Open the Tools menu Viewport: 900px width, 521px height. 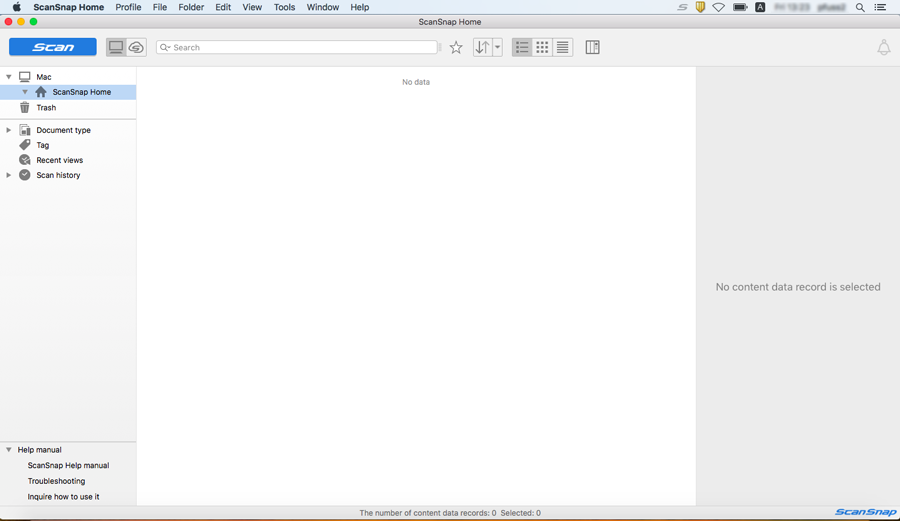click(x=284, y=7)
